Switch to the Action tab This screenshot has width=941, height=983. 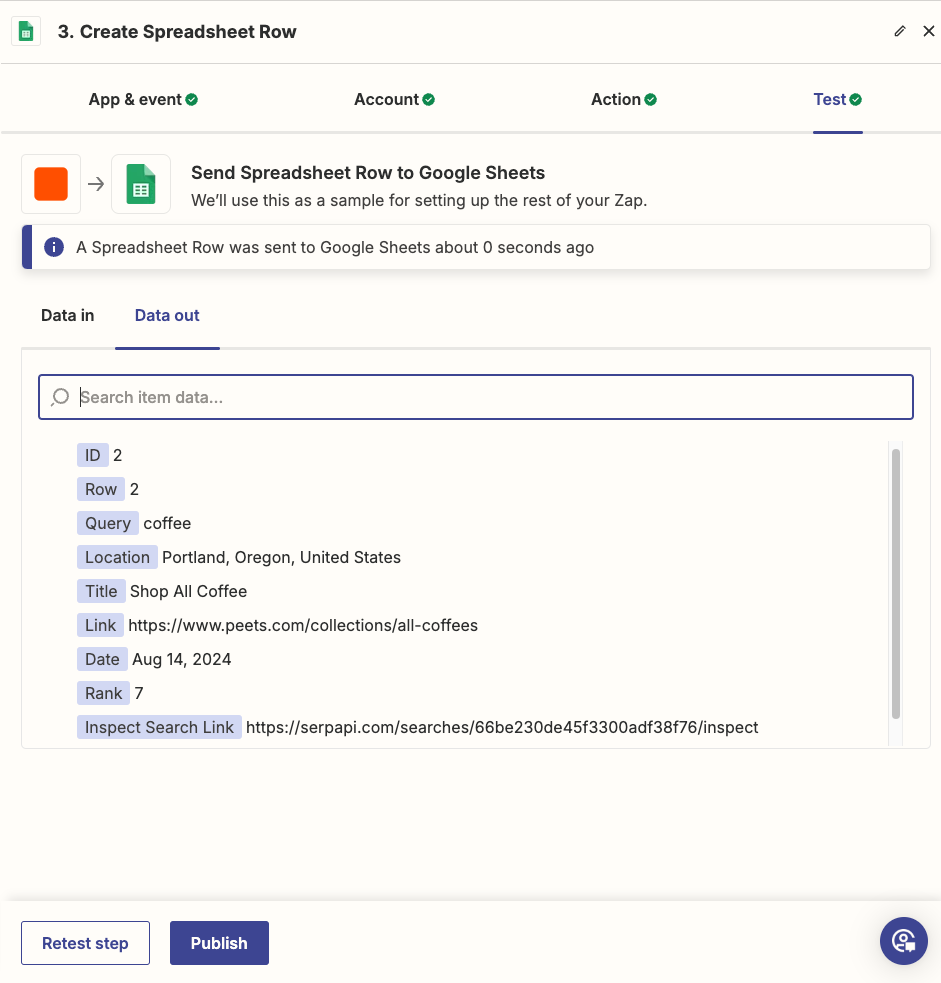pyautogui.click(x=623, y=100)
